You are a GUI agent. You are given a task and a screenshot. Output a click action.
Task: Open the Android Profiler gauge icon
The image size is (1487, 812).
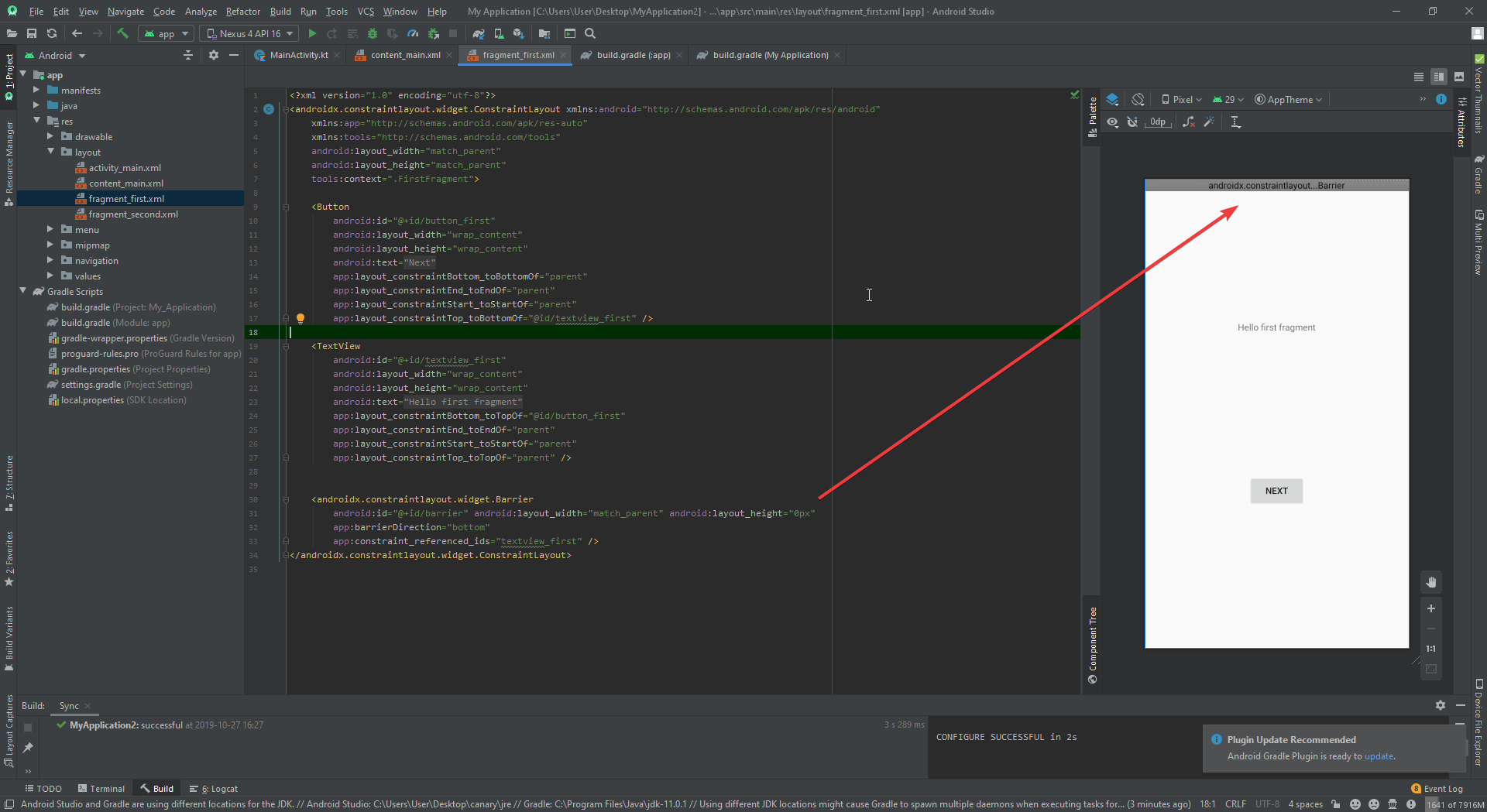pos(413,33)
